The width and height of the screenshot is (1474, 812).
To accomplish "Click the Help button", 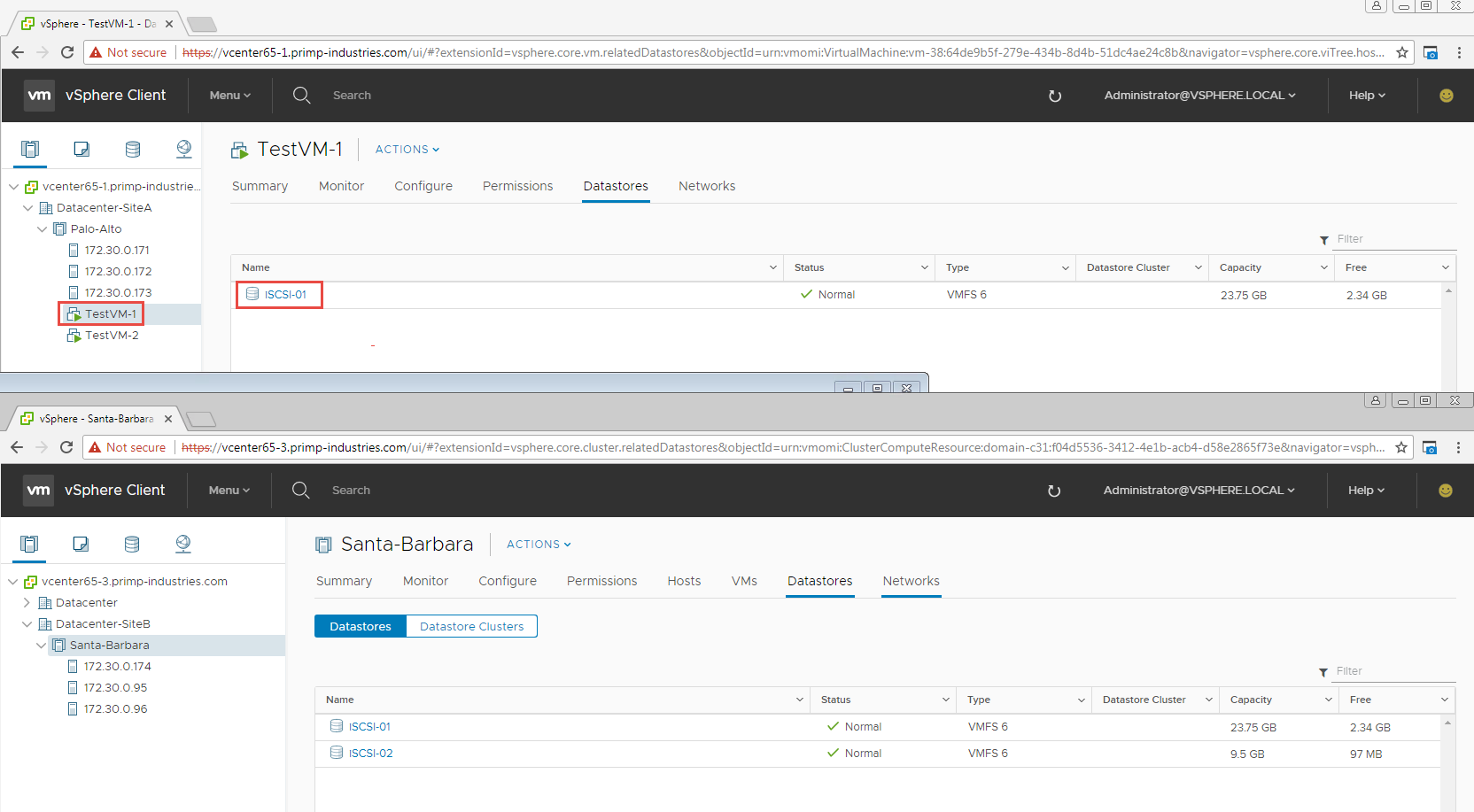I will pos(1366,95).
